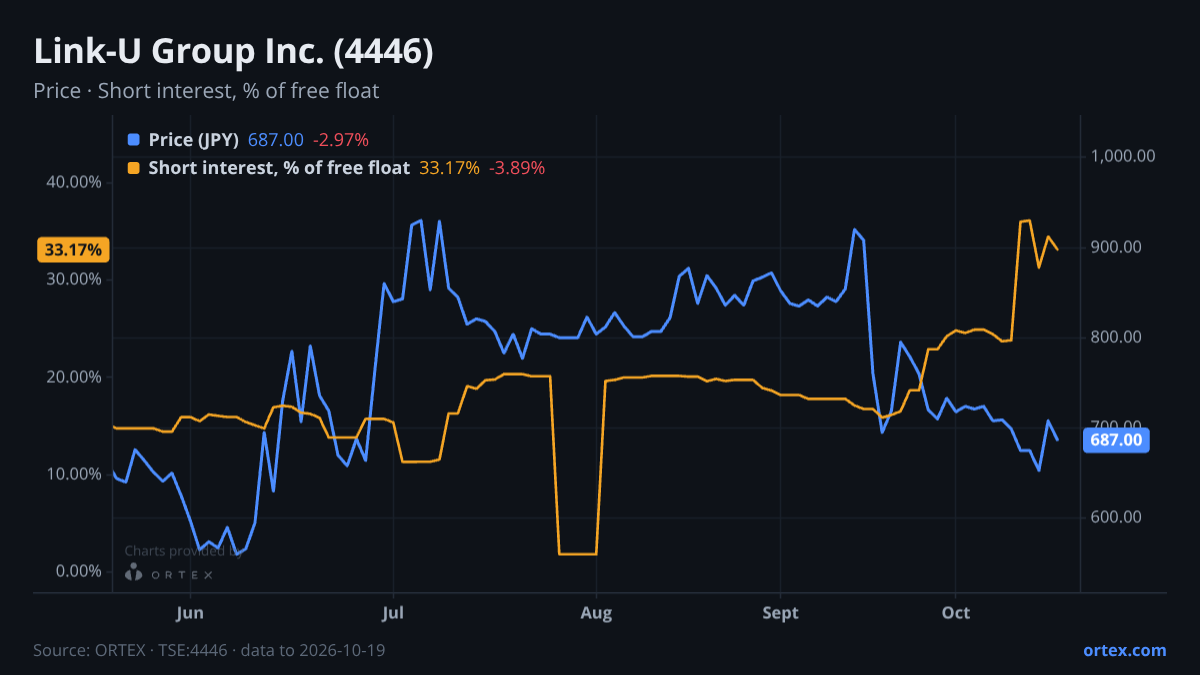The image size is (1200, 675).
Task: Click the Price · Short interest subtitle
Action: 206,91
